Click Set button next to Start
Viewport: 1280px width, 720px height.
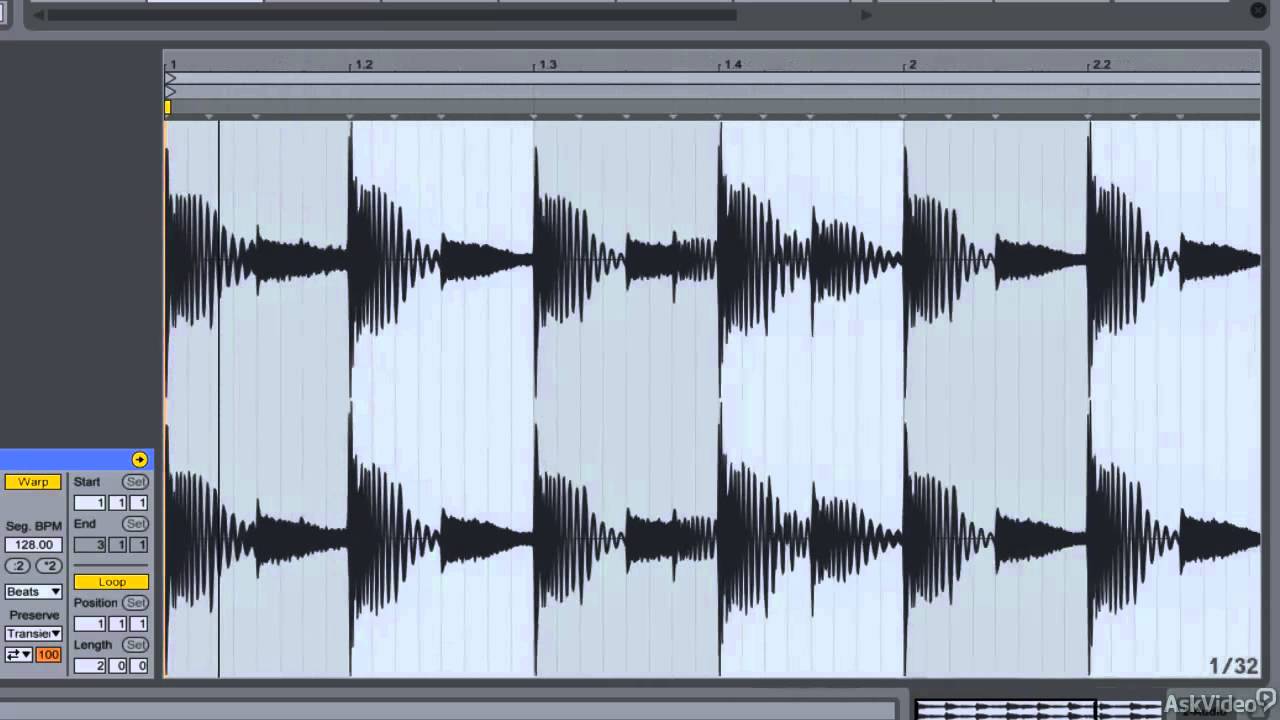click(135, 482)
